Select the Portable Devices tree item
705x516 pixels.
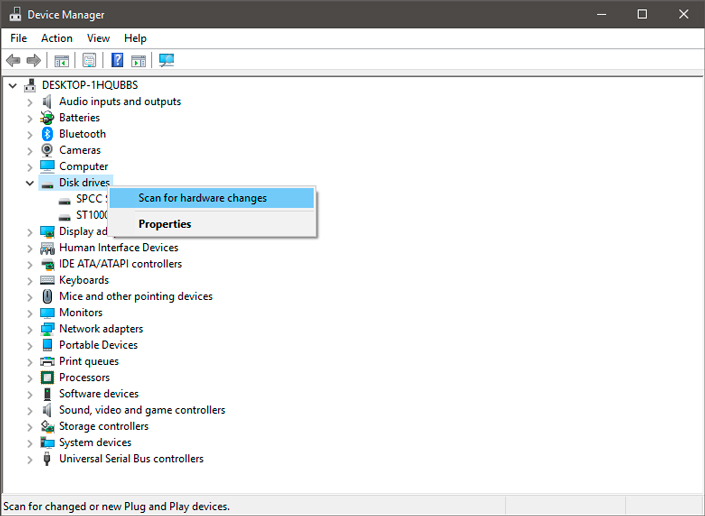pyautogui.click(x=98, y=345)
